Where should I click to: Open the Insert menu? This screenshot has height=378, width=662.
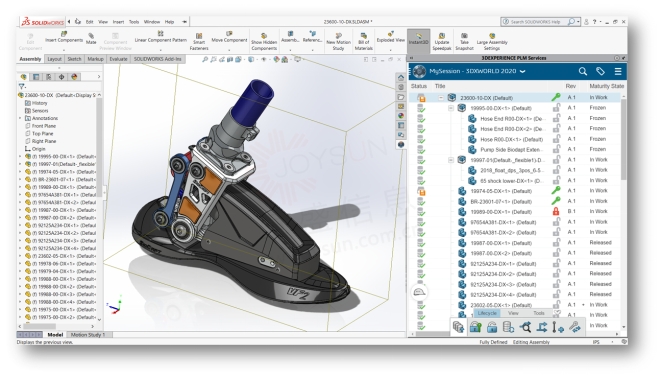click(x=118, y=22)
